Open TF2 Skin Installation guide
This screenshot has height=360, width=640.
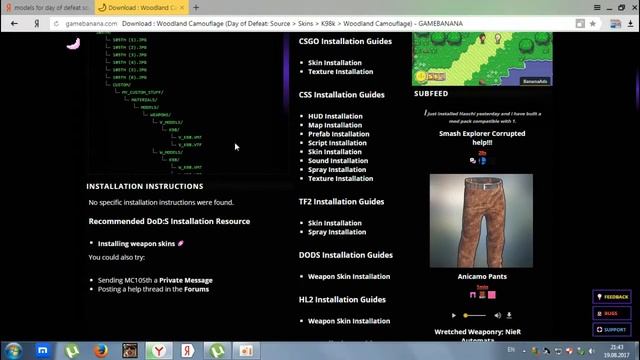click(335, 223)
